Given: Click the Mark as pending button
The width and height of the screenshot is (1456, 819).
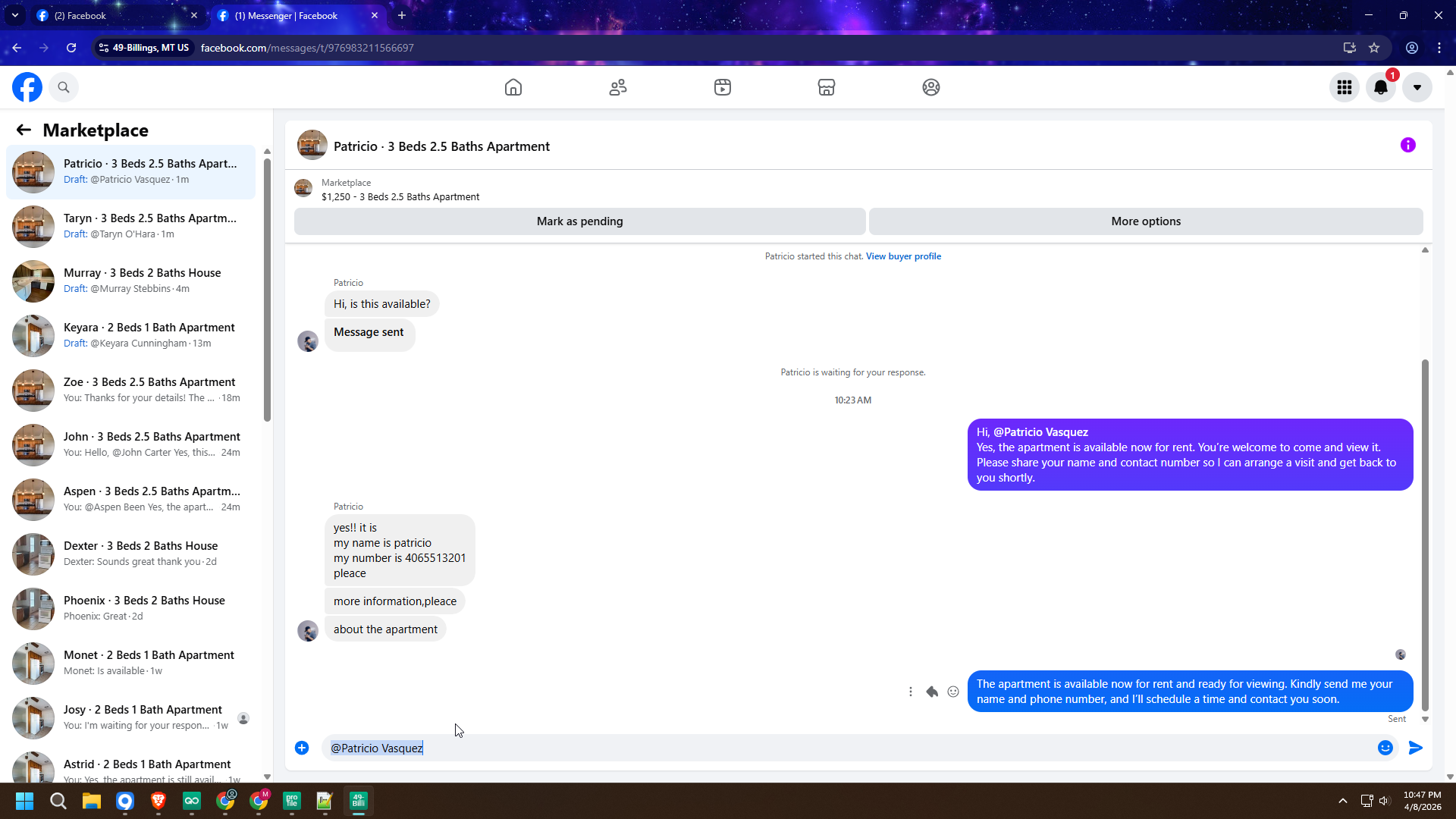Looking at the screenshot, I should pos(579,221).
